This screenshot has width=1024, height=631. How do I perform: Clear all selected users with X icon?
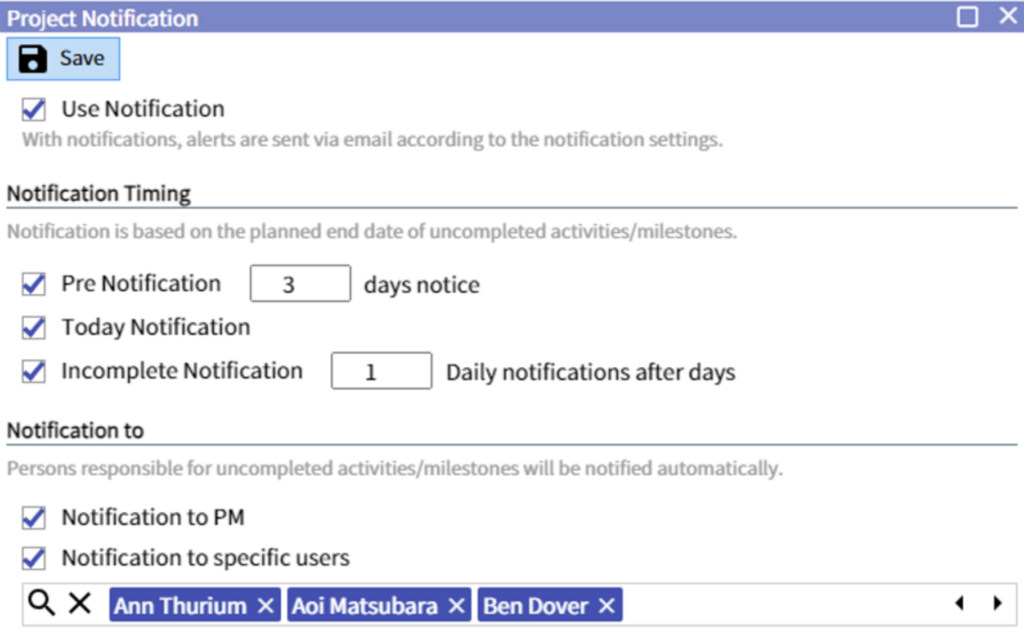click(80, 603)
